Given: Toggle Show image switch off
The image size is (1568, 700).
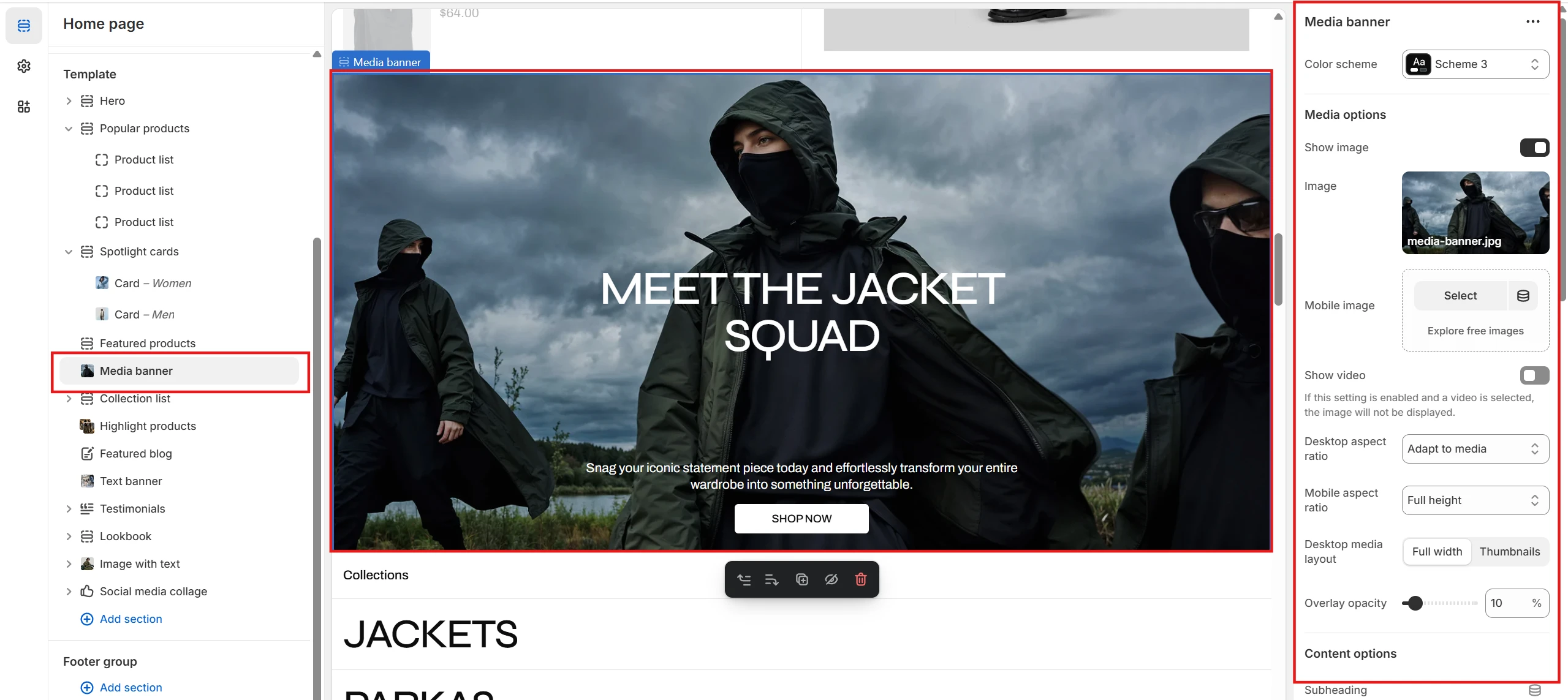Looking at the screenshot, I should click(1534, 148).
